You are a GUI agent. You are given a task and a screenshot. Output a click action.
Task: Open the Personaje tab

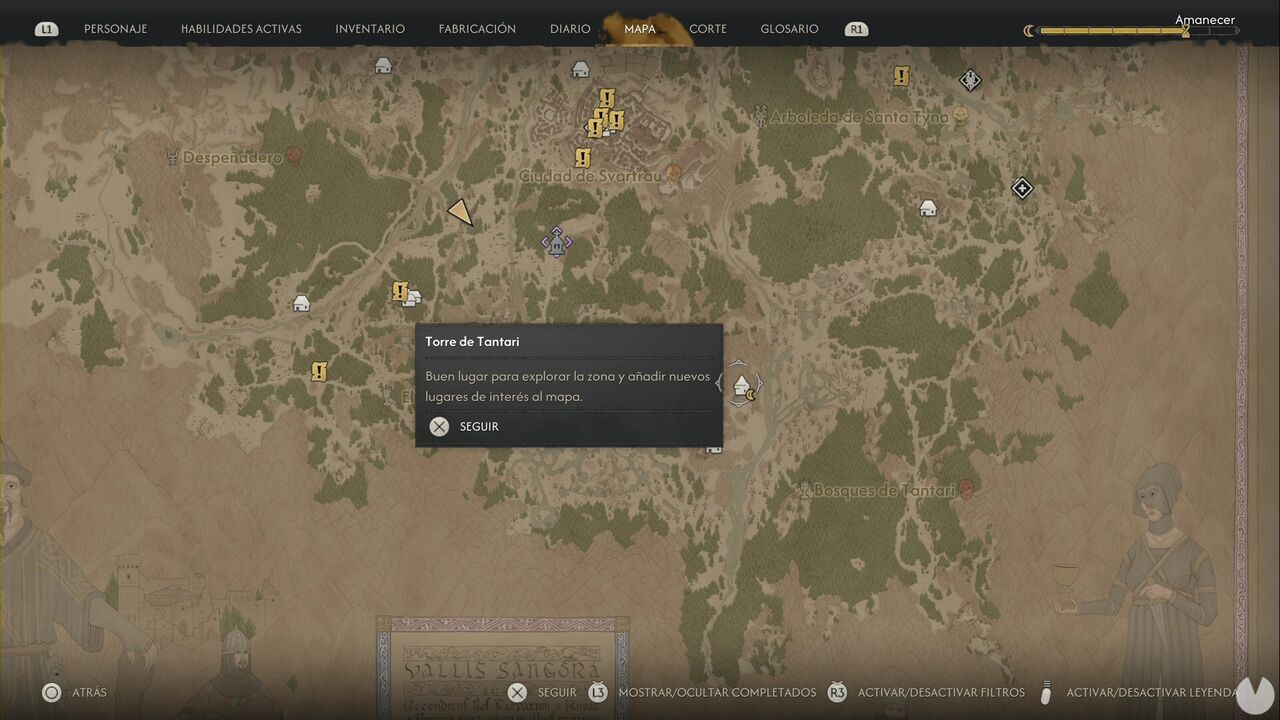(x=115, y=29)
